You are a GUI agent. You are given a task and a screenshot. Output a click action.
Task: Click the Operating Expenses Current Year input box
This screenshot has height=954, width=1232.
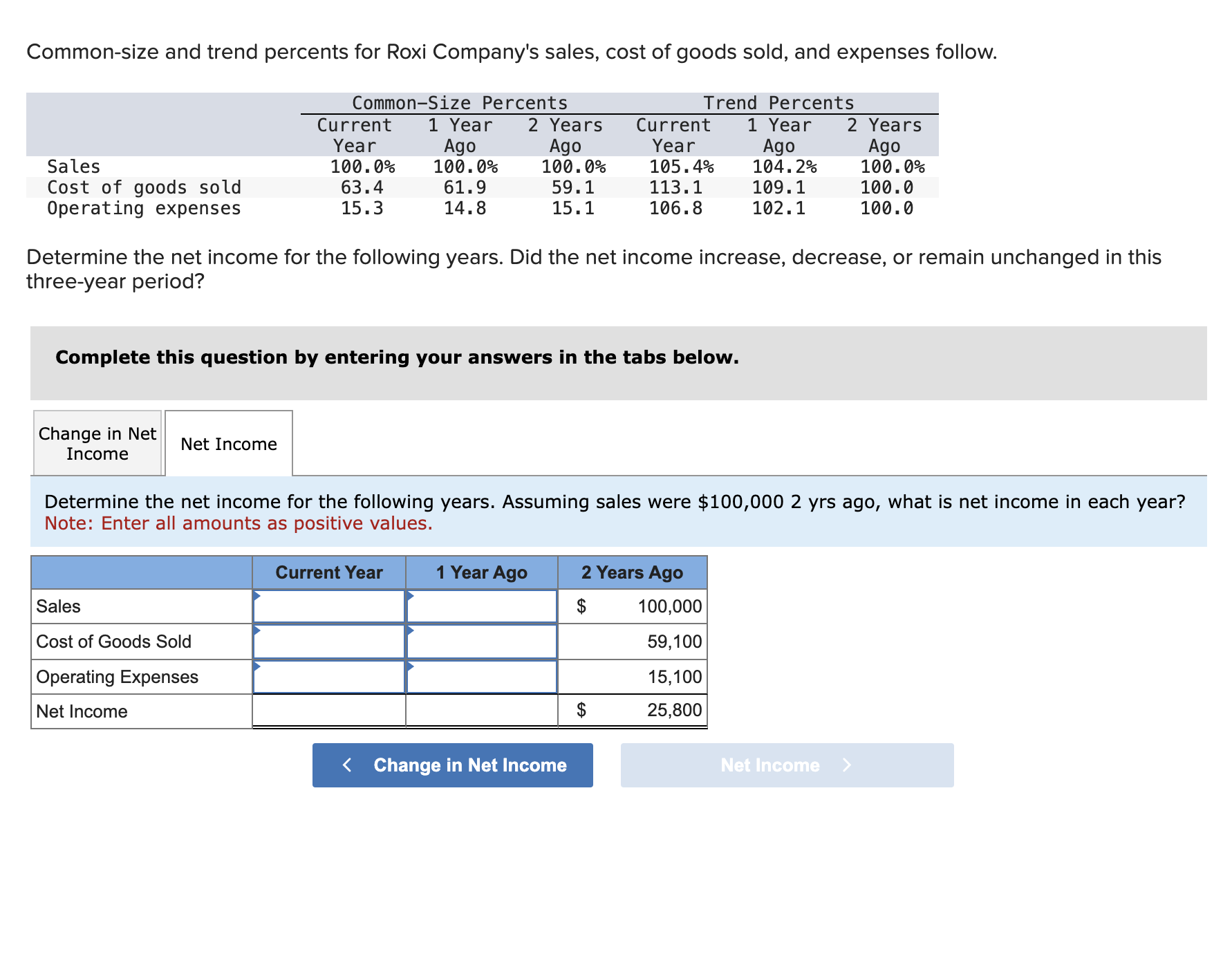330,677
